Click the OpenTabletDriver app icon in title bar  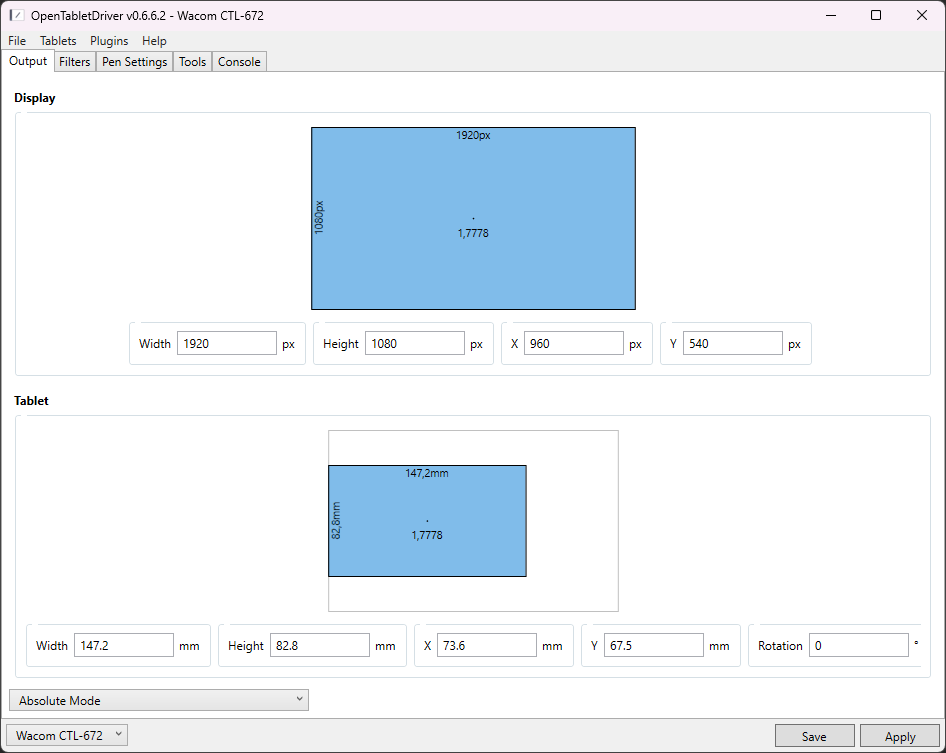pyautogui.click(x=17, y=15)
